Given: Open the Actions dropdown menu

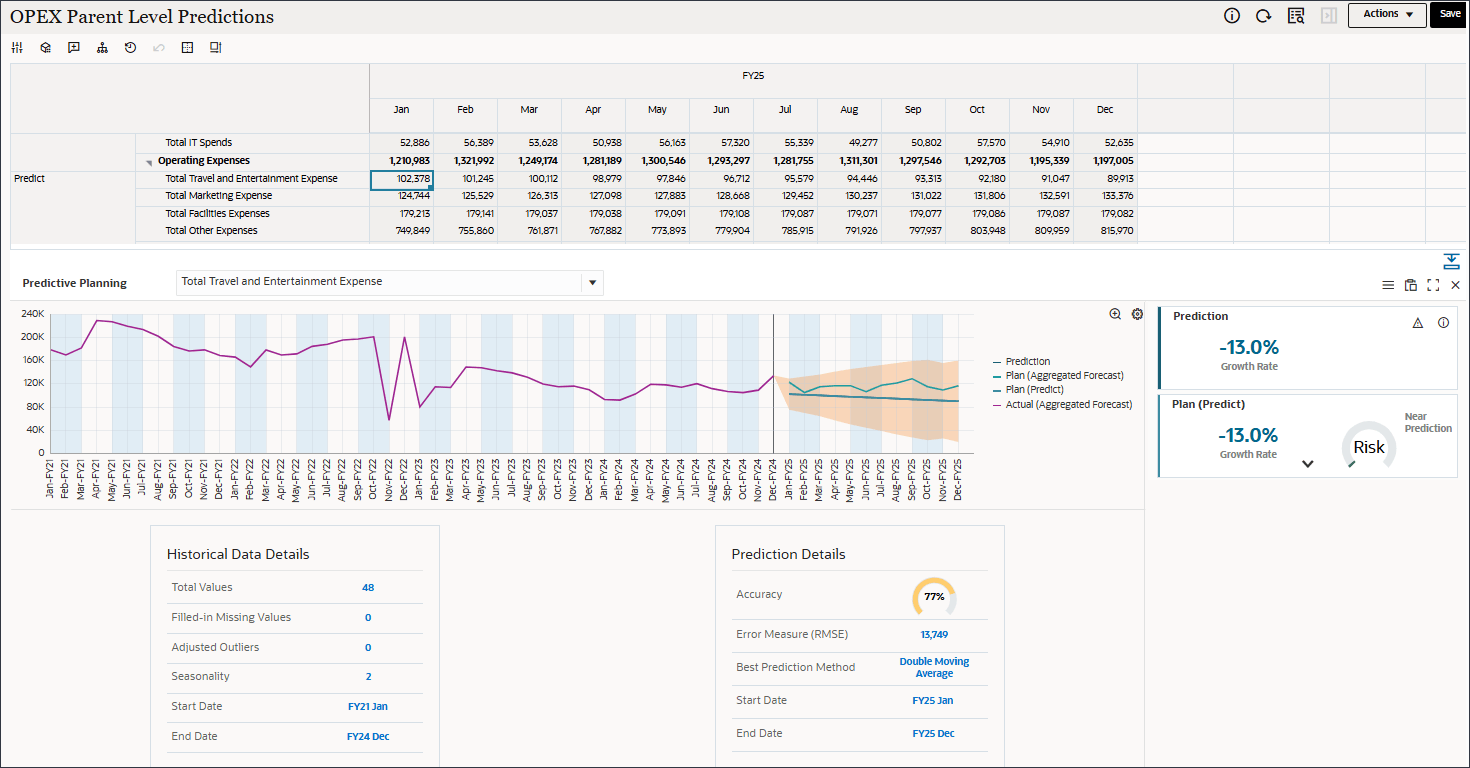Looking at the screenshot, I should [1386, 14].
